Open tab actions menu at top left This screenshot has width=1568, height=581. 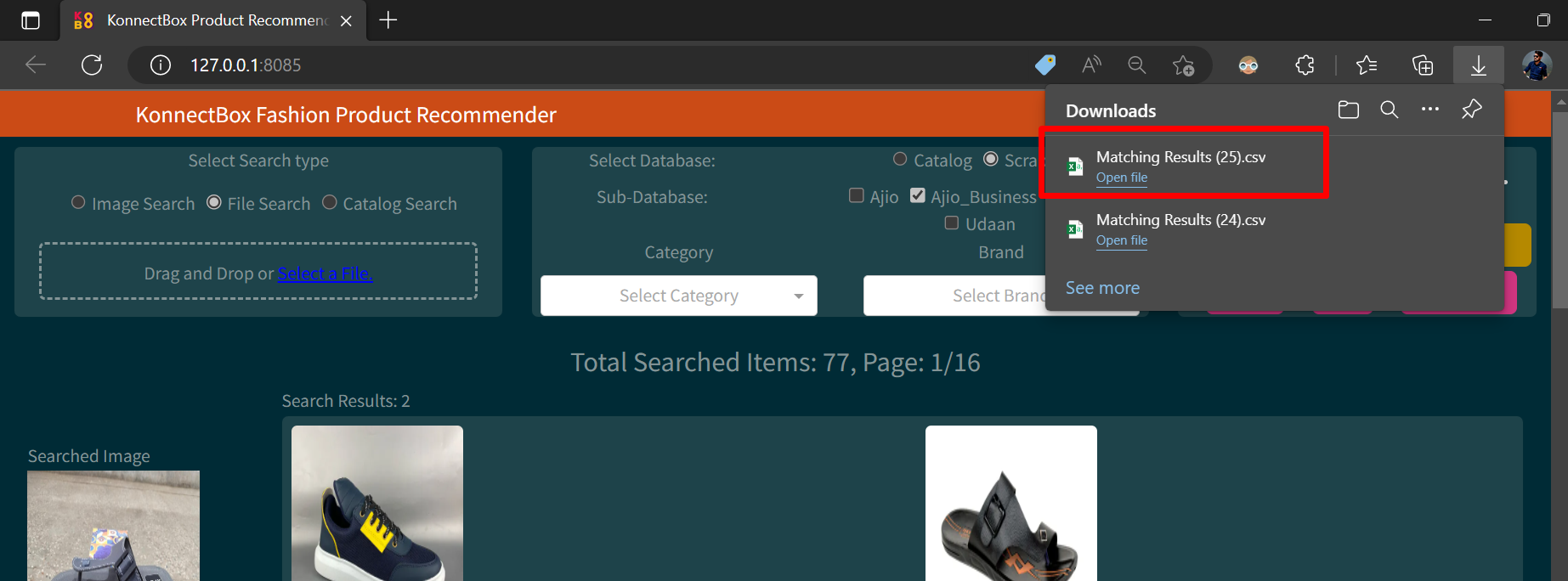[31, 20]
